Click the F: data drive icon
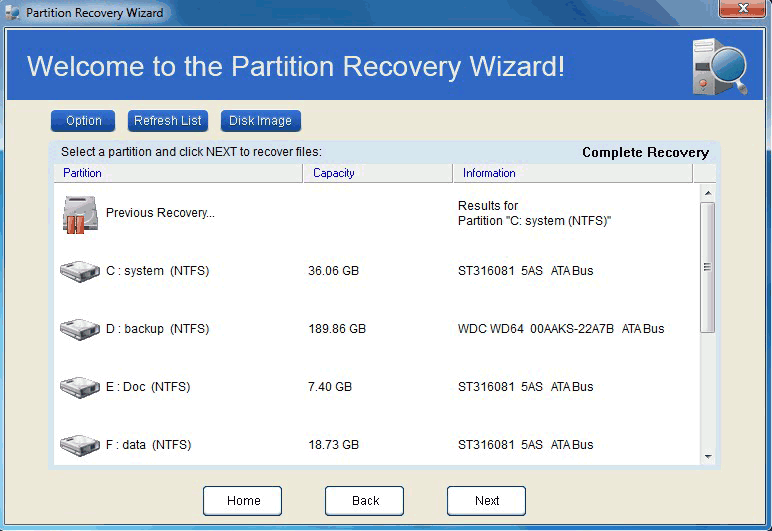The width and height of the screenshot is (772, 531). pos(80,445)
